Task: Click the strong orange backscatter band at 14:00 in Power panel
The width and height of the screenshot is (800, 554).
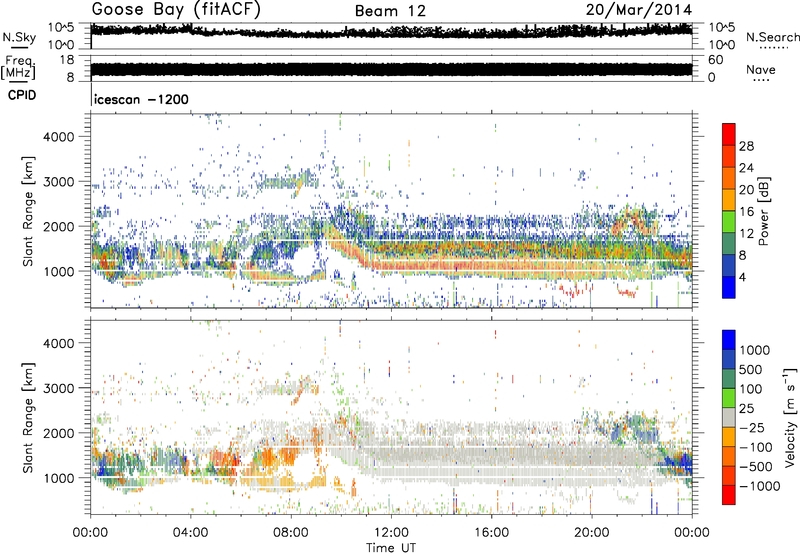Action: pos(441,265)
